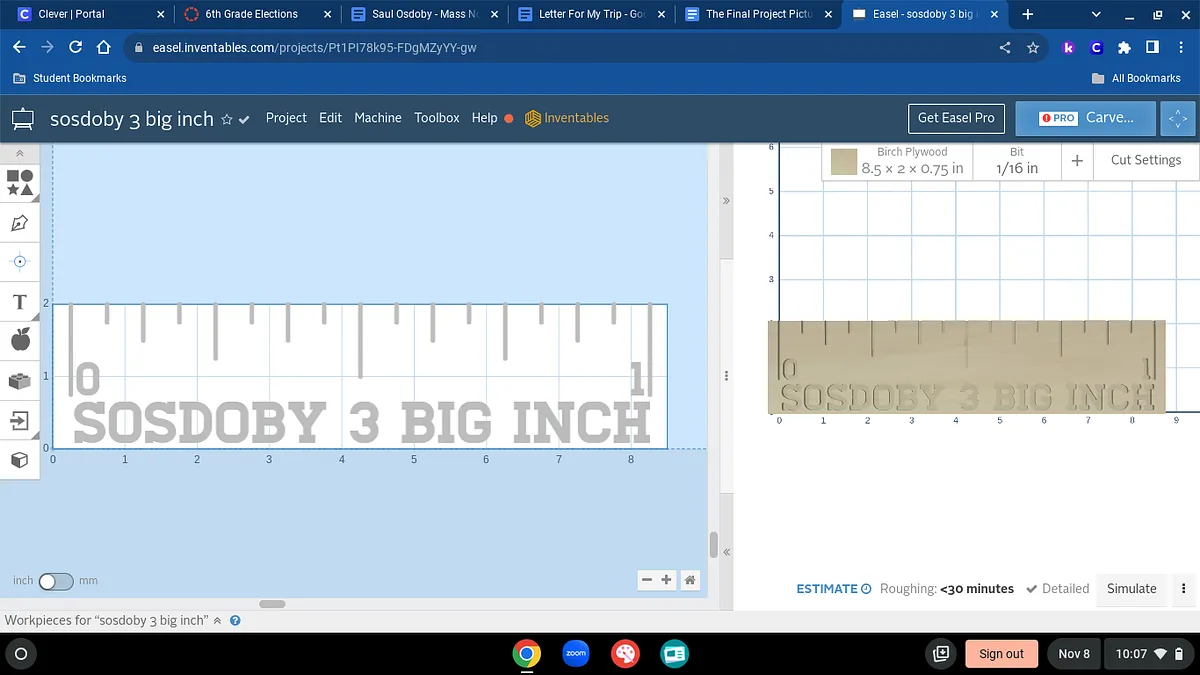Open the Machine menu

(378, 118)
